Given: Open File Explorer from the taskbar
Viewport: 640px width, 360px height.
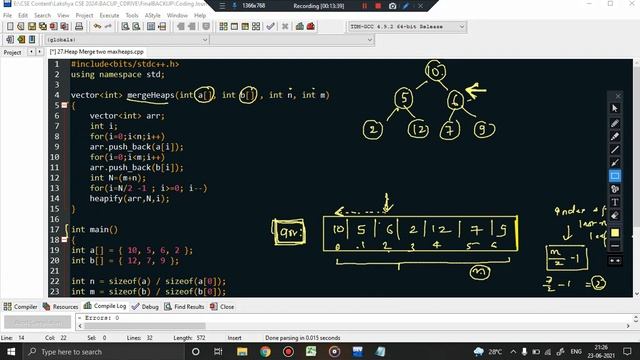Looking at the screenshot, I should (242, 351).
